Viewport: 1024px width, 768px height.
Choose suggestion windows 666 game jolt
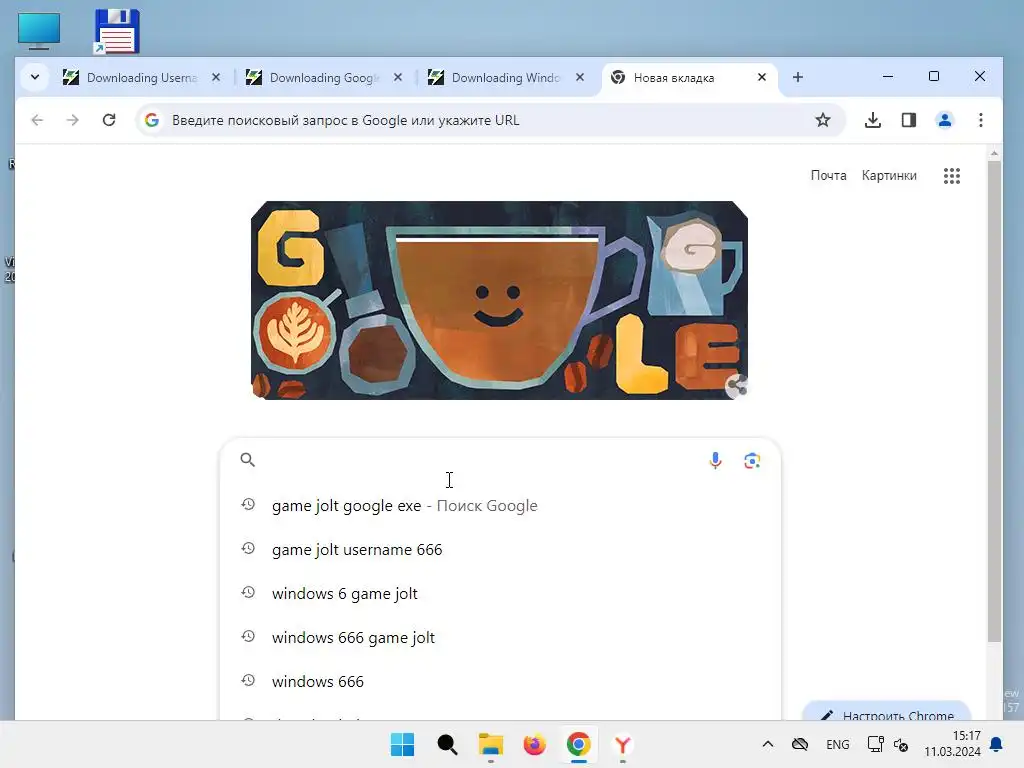[500, 637]
